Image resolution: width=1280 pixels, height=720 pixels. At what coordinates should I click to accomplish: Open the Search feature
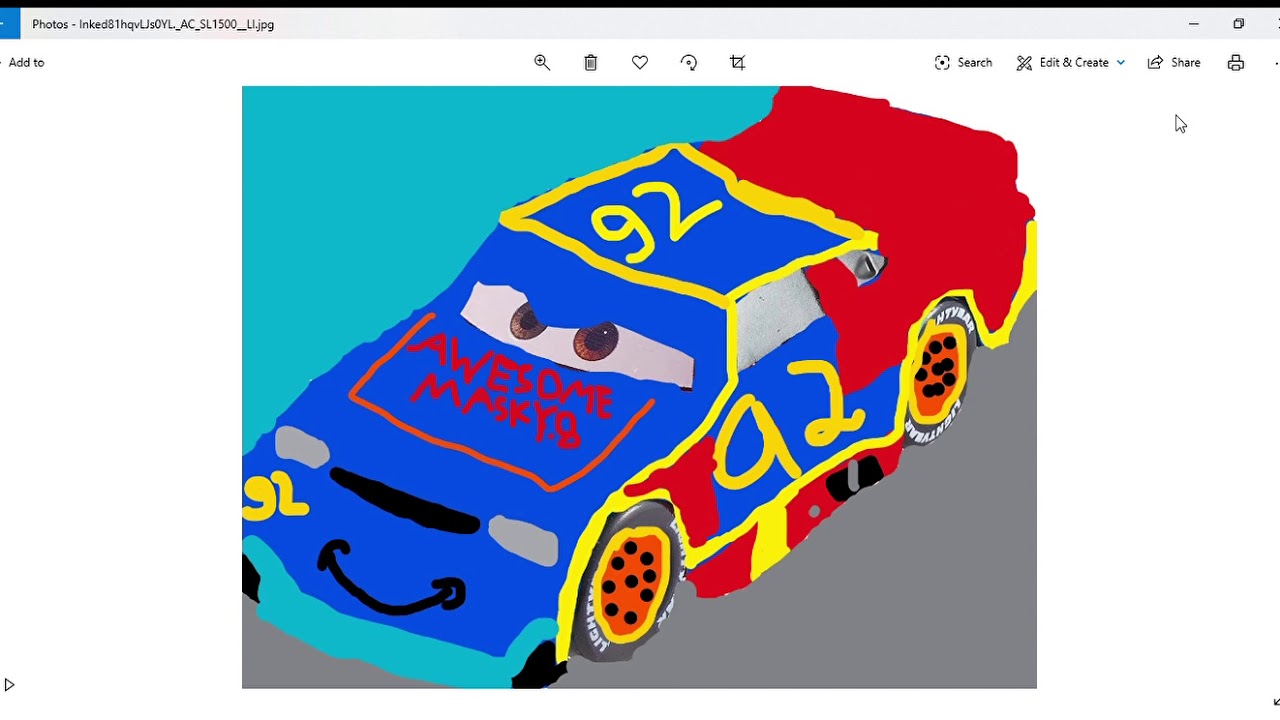[963, 62]
